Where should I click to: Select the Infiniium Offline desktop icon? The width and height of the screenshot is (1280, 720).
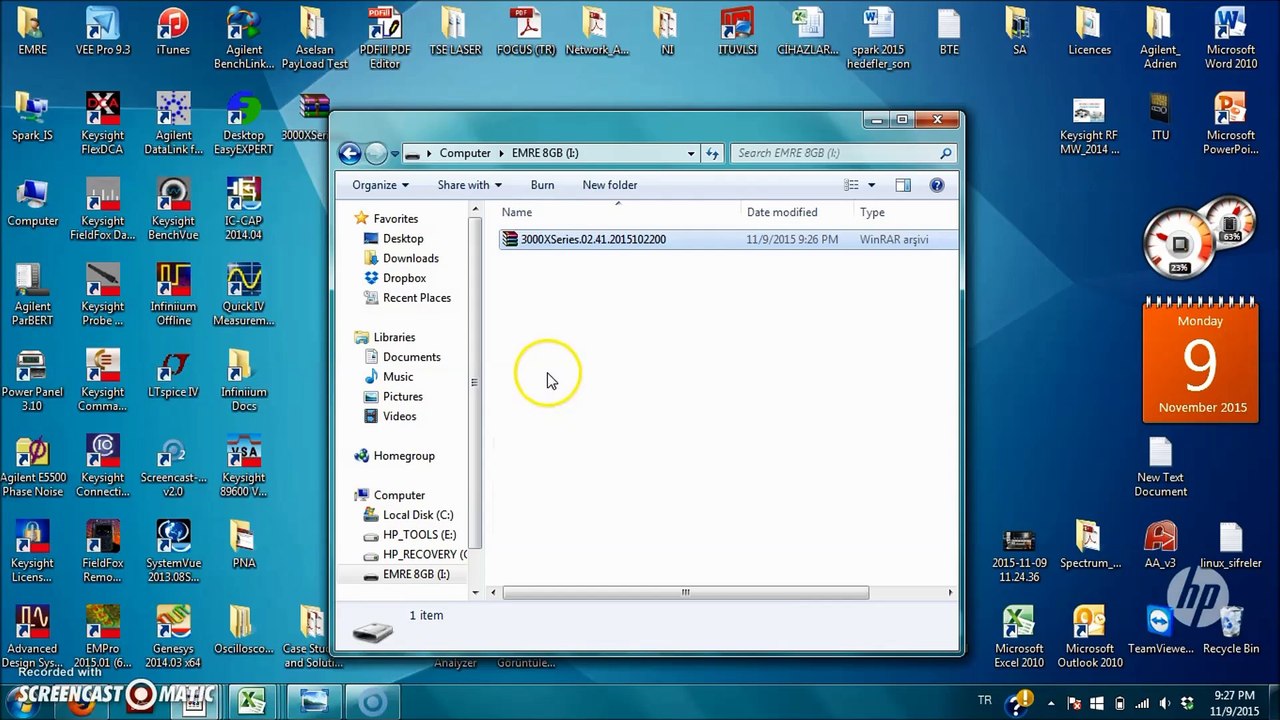click(x=173, y=295)
